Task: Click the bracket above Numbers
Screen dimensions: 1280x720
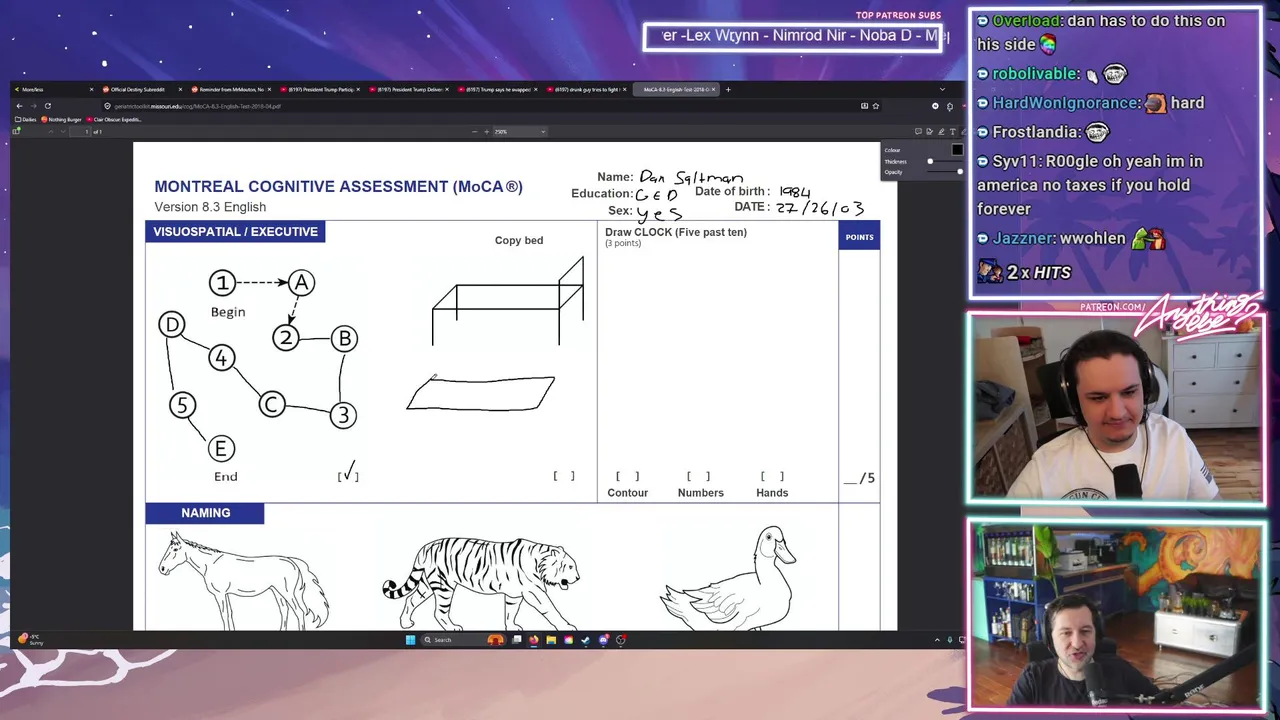Action: 698,476
